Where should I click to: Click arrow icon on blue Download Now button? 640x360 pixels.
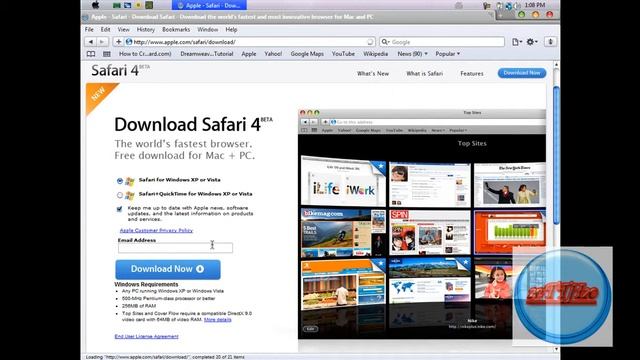tap(200, 269)
